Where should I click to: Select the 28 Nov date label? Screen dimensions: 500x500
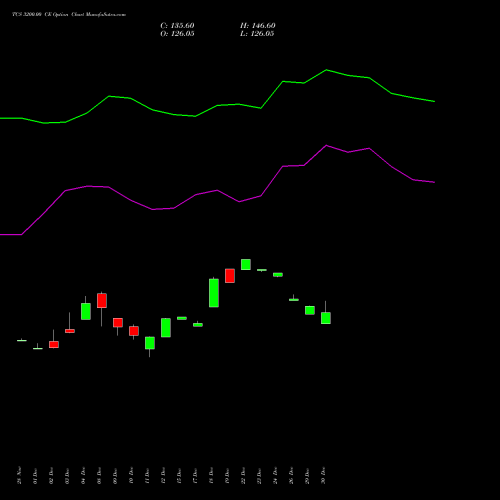click(x=19, y=475)
